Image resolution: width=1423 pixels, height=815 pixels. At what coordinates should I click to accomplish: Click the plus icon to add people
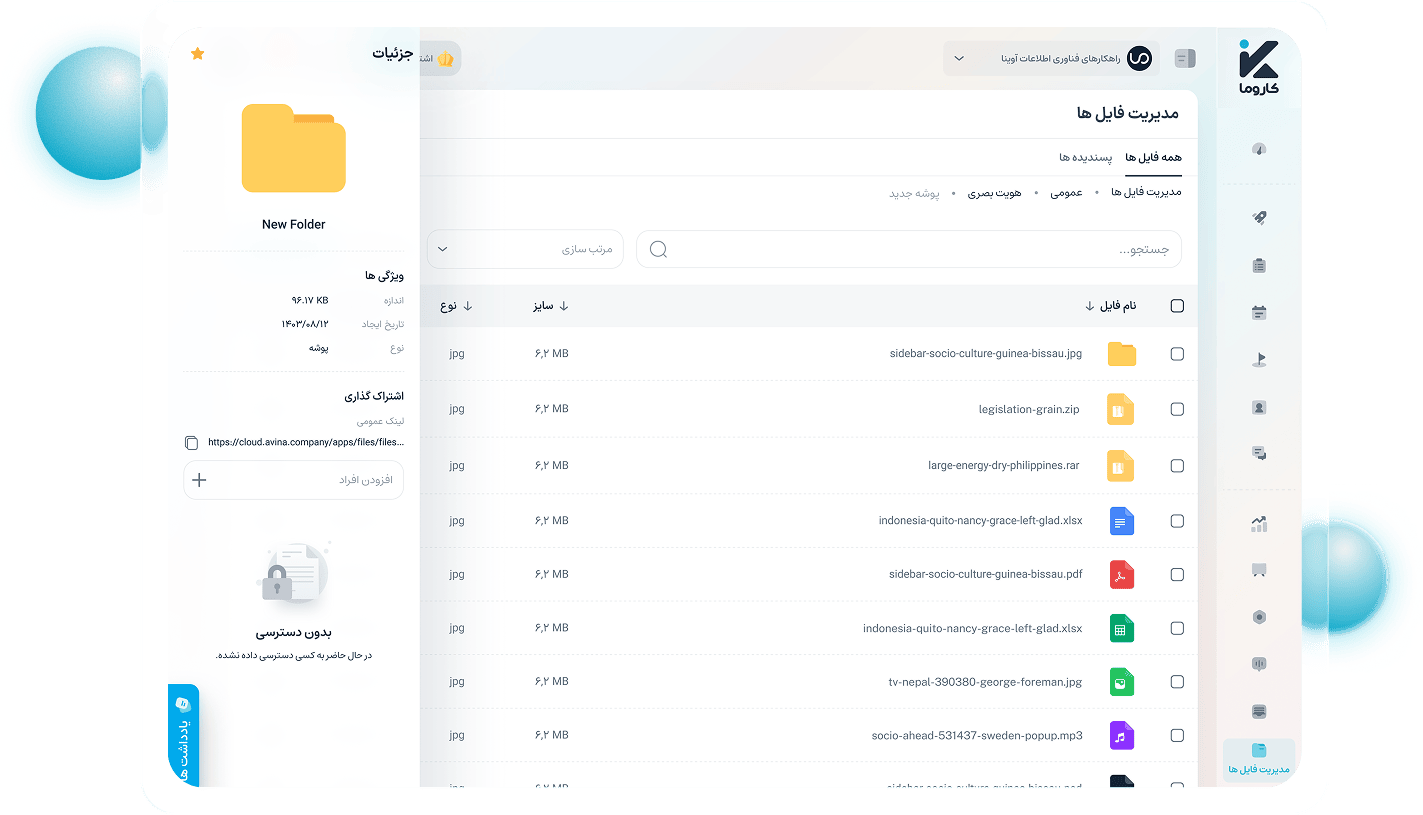pyautogui.click(x=199, y=480)
